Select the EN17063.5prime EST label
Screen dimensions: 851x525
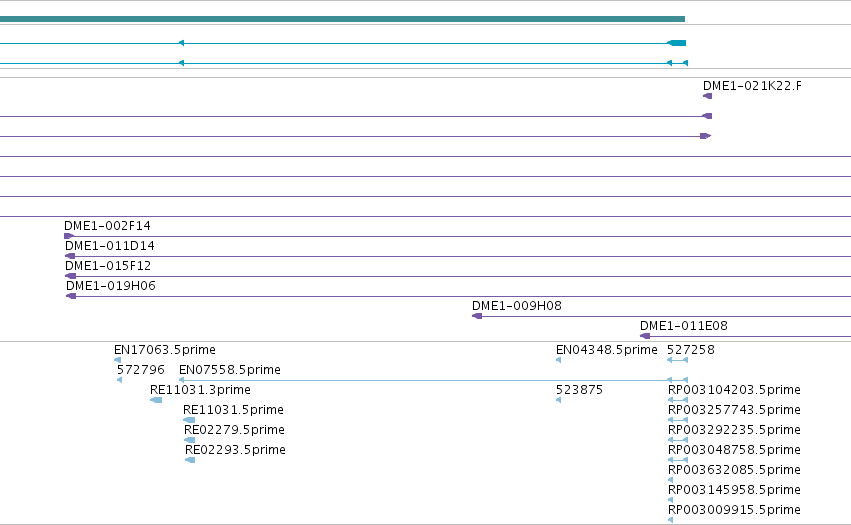(x=164, y=350)
